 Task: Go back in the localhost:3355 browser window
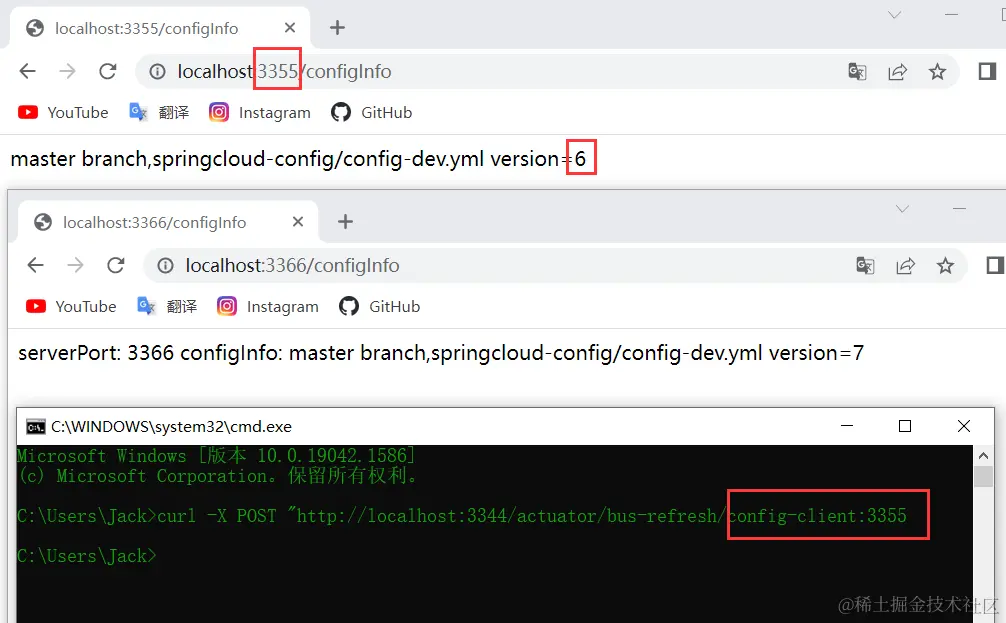[28, 71]
